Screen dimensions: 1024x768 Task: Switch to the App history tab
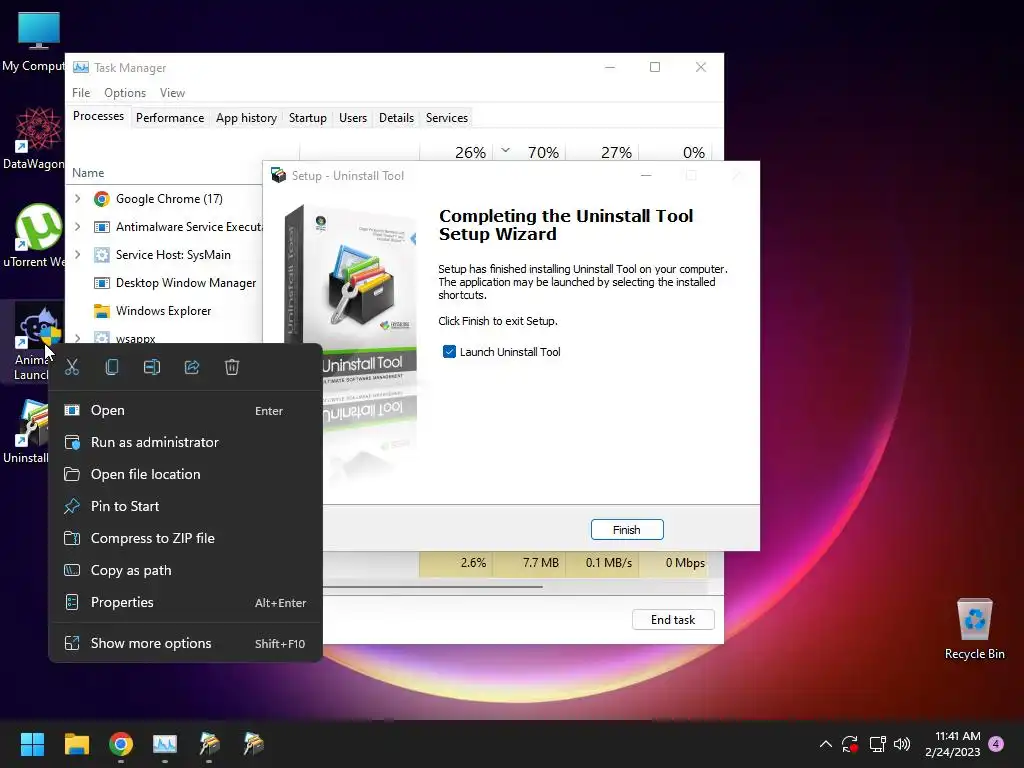coord(246,118)
